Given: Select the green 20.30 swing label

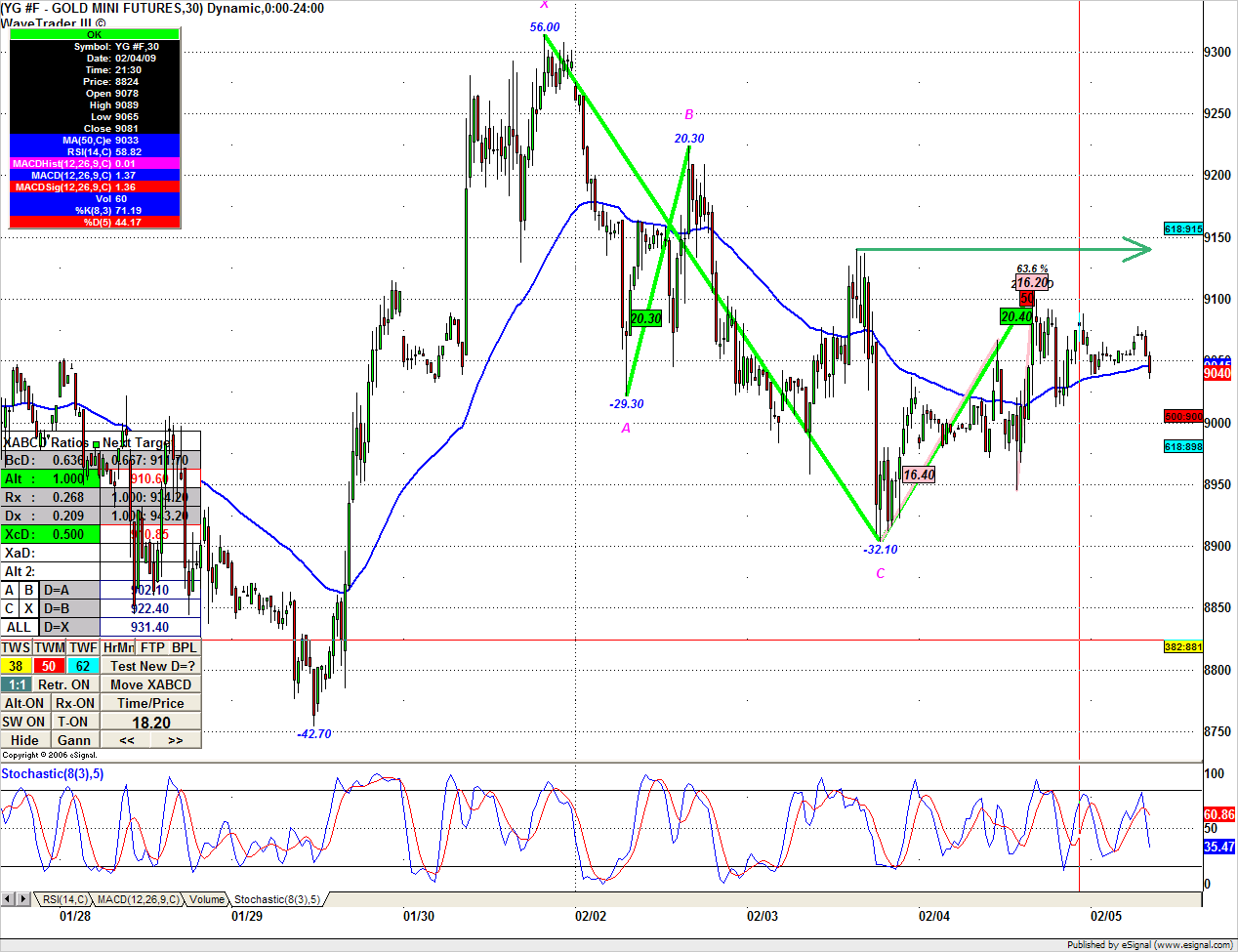Looking at the screenshot, I should pos(645,318).
